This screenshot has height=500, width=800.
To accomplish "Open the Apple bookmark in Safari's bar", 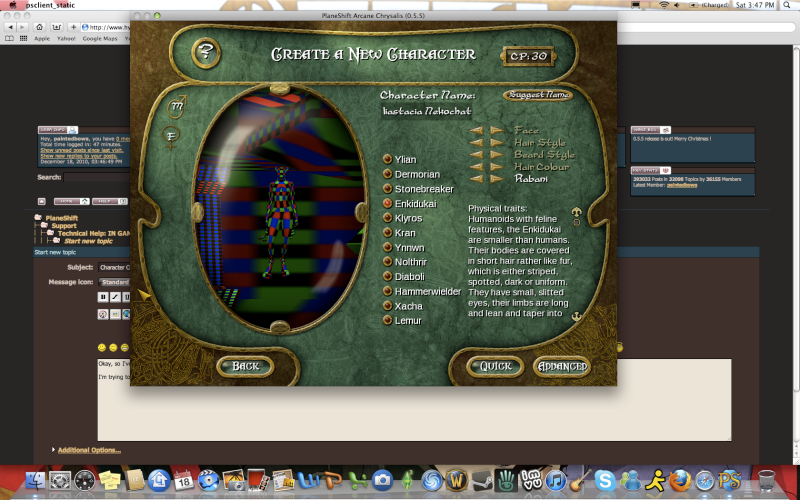I will [42, 38].
